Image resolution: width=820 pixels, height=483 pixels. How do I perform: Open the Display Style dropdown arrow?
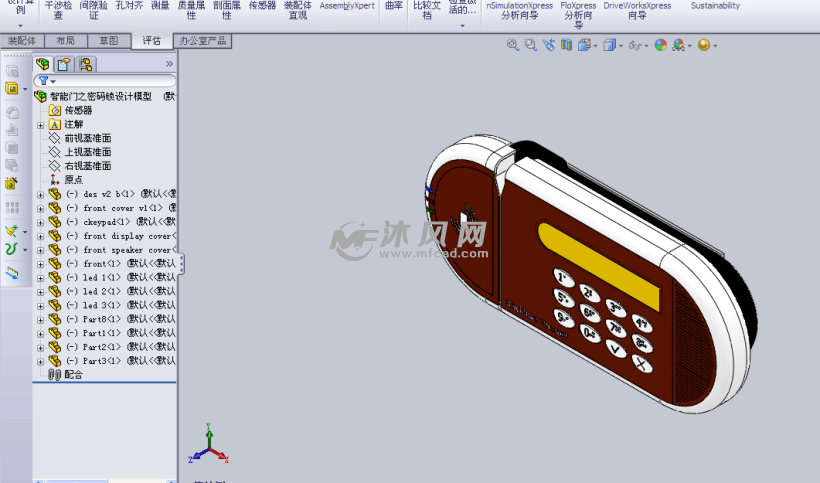pyautogui.click(x=621, y=46)
